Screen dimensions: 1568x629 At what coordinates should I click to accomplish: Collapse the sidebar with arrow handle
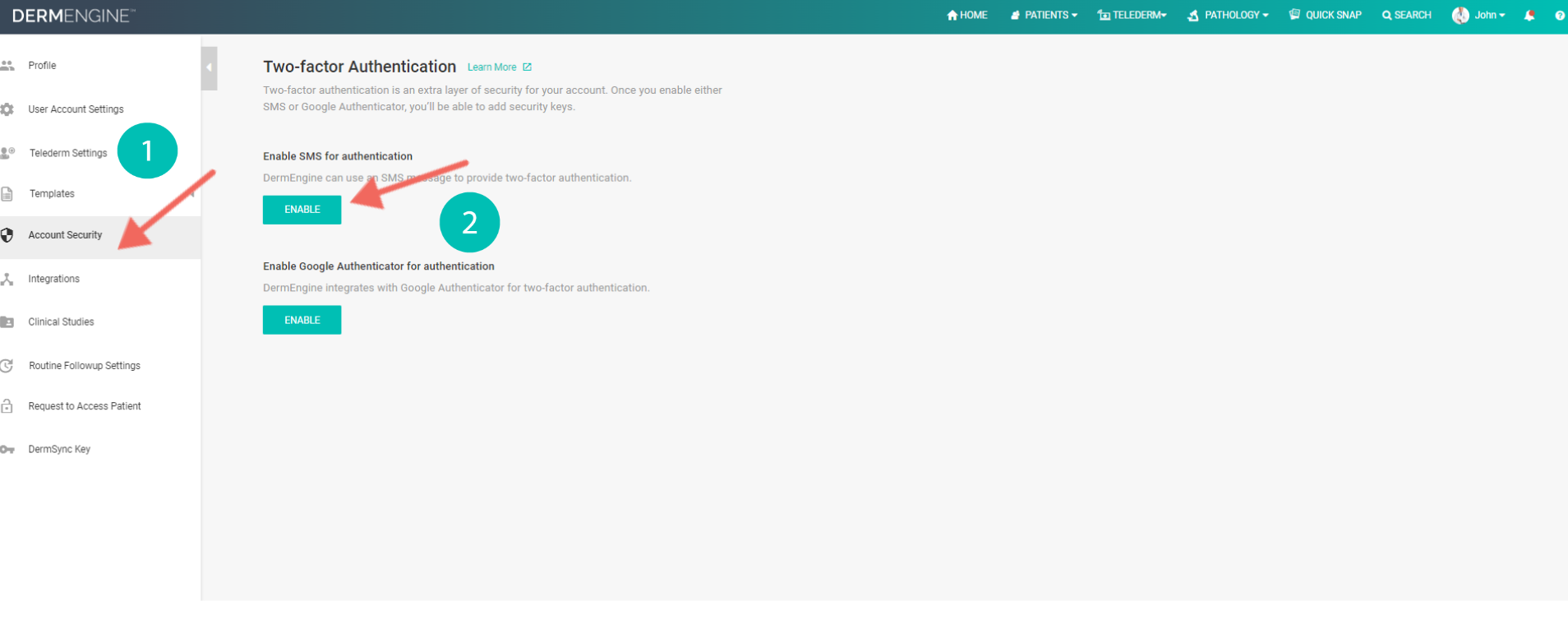[209, 68]
